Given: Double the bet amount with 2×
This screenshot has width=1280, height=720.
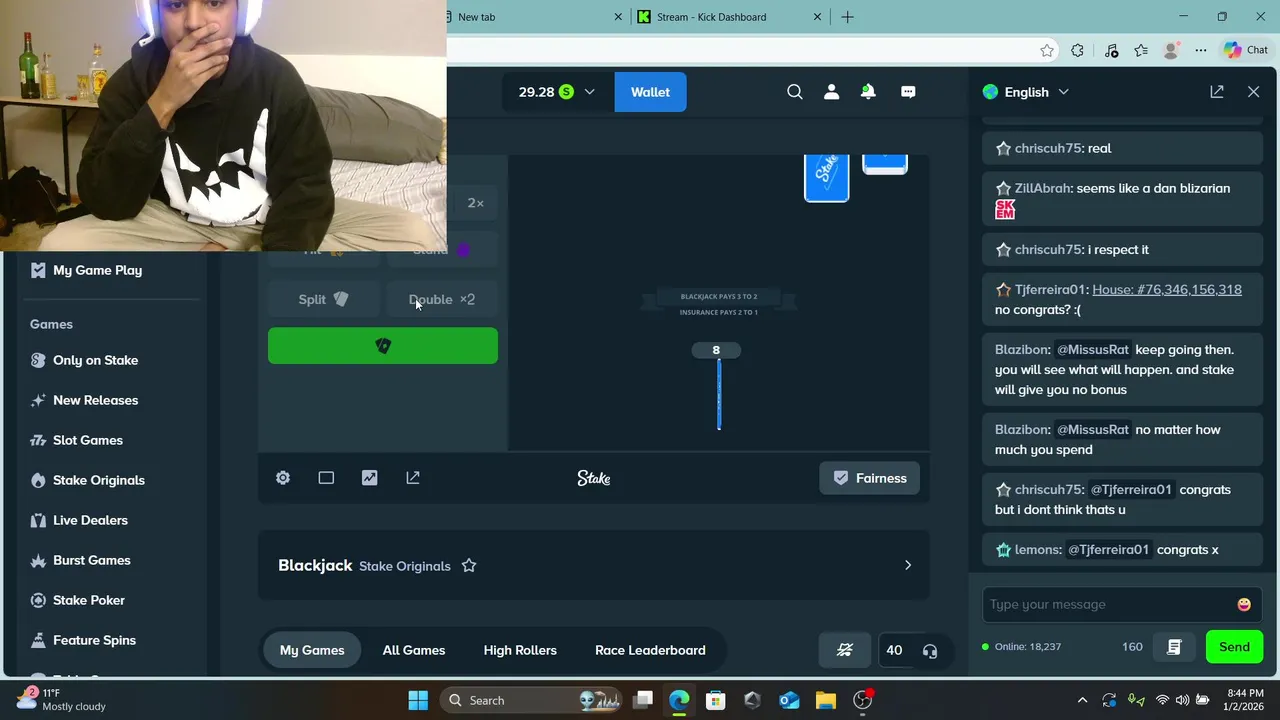Looking at the screenshot, I should coord(475,203).
